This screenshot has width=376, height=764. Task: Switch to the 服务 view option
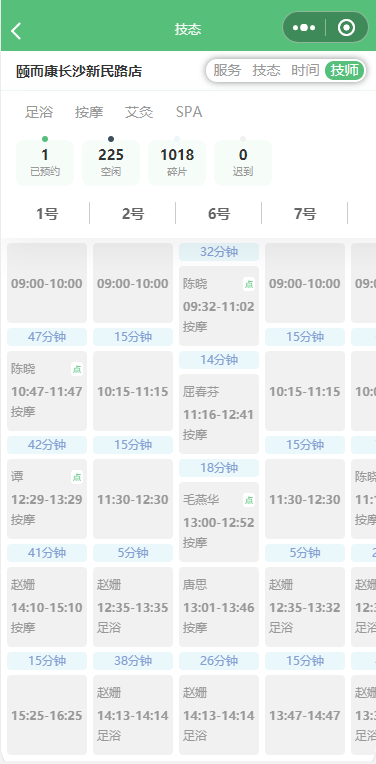point(227,70)
